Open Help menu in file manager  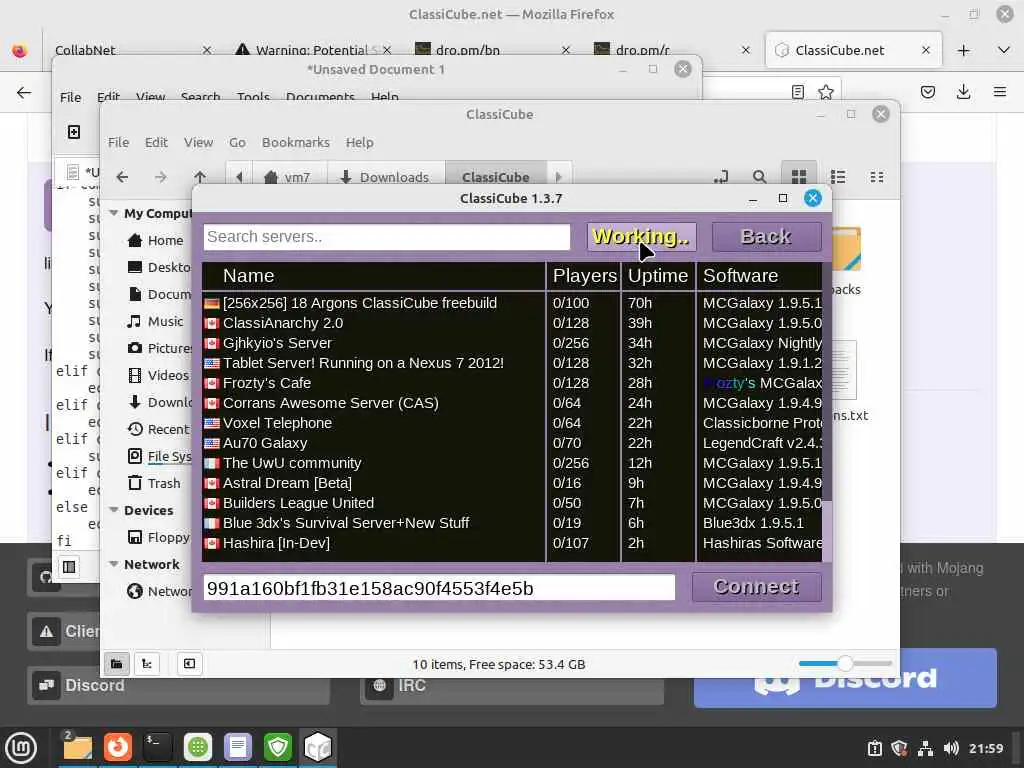click(x=359, y=142)
